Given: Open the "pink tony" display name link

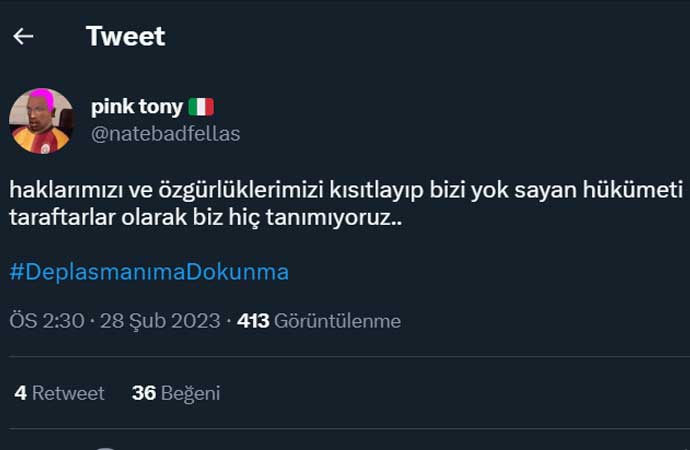Looking at the screenshot, I should pyautogui.click(x=137, y=107).
